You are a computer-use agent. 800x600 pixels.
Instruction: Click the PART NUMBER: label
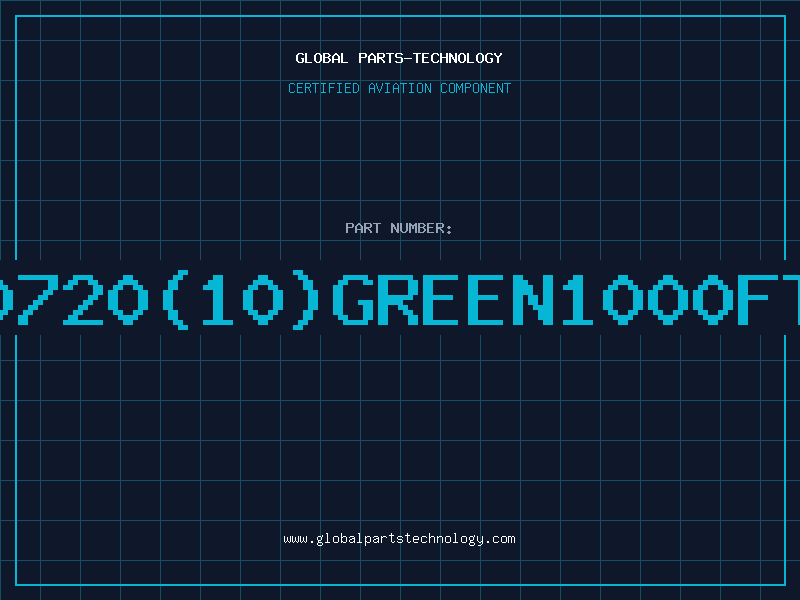[399, 228]
